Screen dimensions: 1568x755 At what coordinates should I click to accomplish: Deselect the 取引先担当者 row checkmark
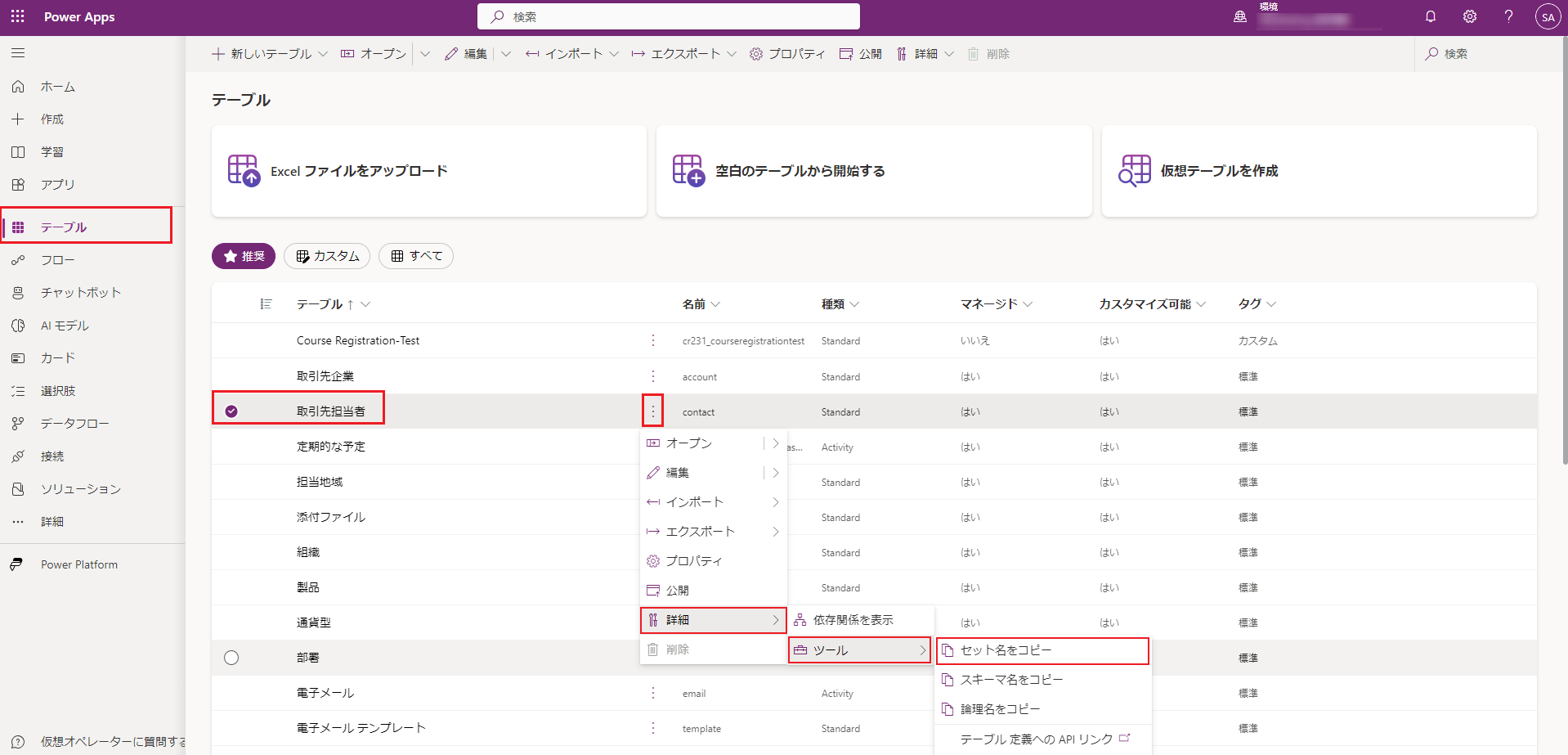tap(231, 411)
